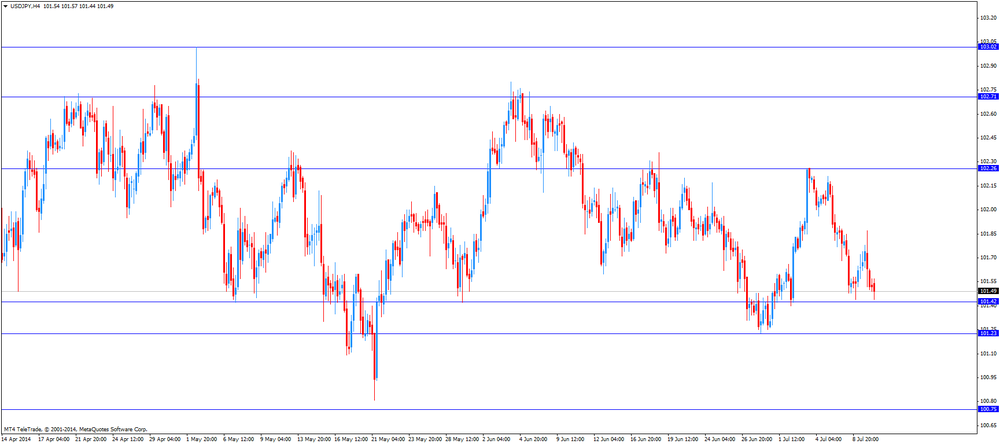Screen dimensions: 1000x444
Task: Select the 103.02 horizontal line price tag
Action: [x=988, y=47]
